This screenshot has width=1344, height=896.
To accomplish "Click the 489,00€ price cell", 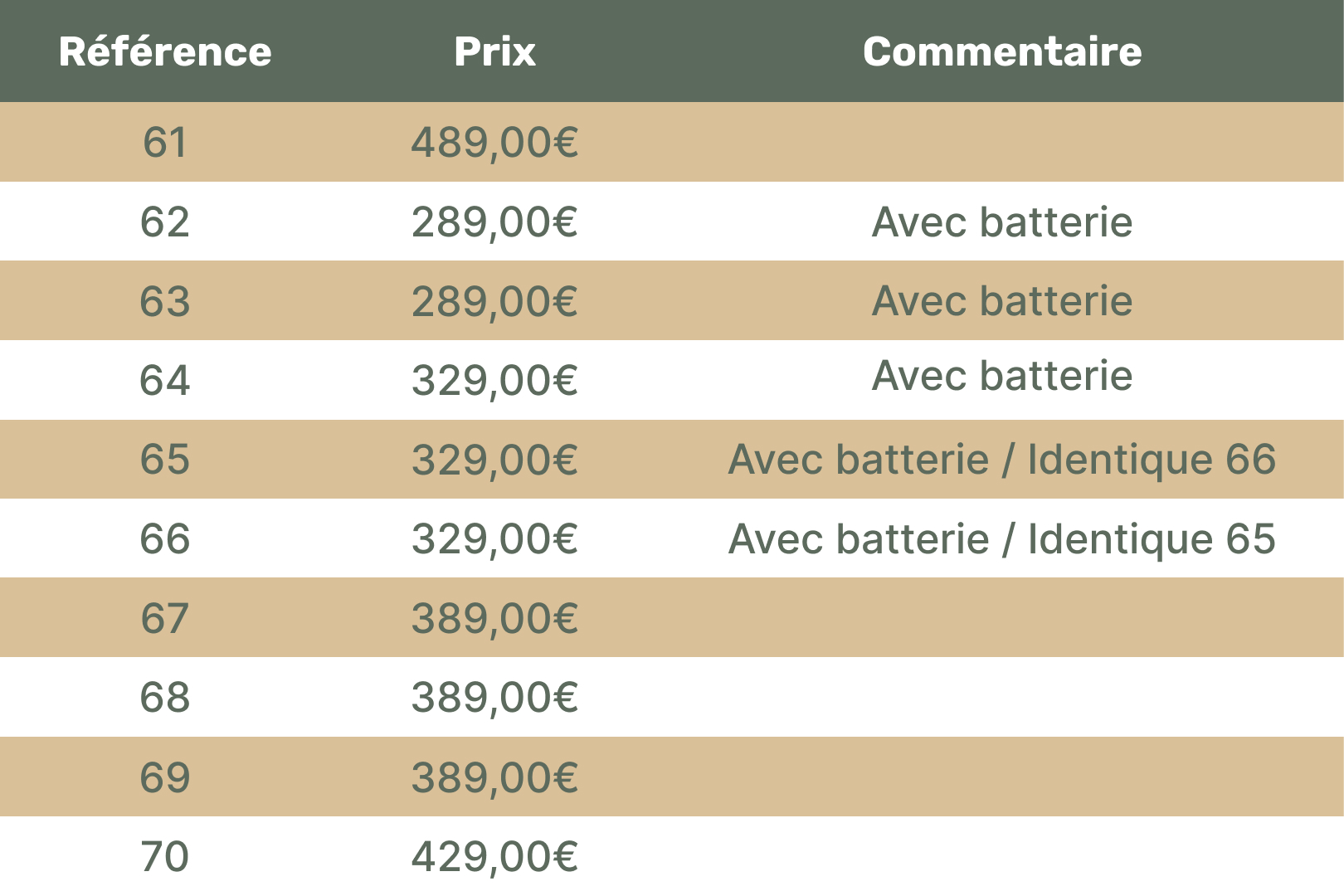I will [x=494, y=142].
